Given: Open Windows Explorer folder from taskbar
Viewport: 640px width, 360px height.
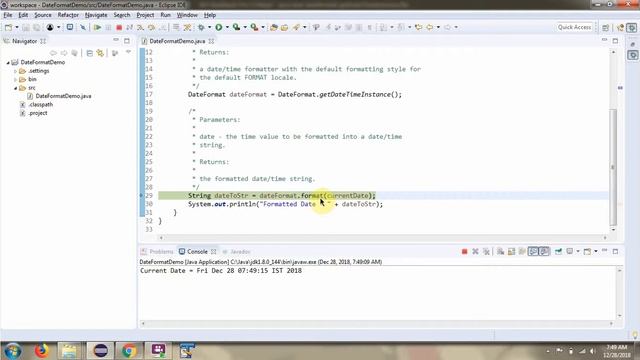Looking at the screenshot, I should 69,351.
